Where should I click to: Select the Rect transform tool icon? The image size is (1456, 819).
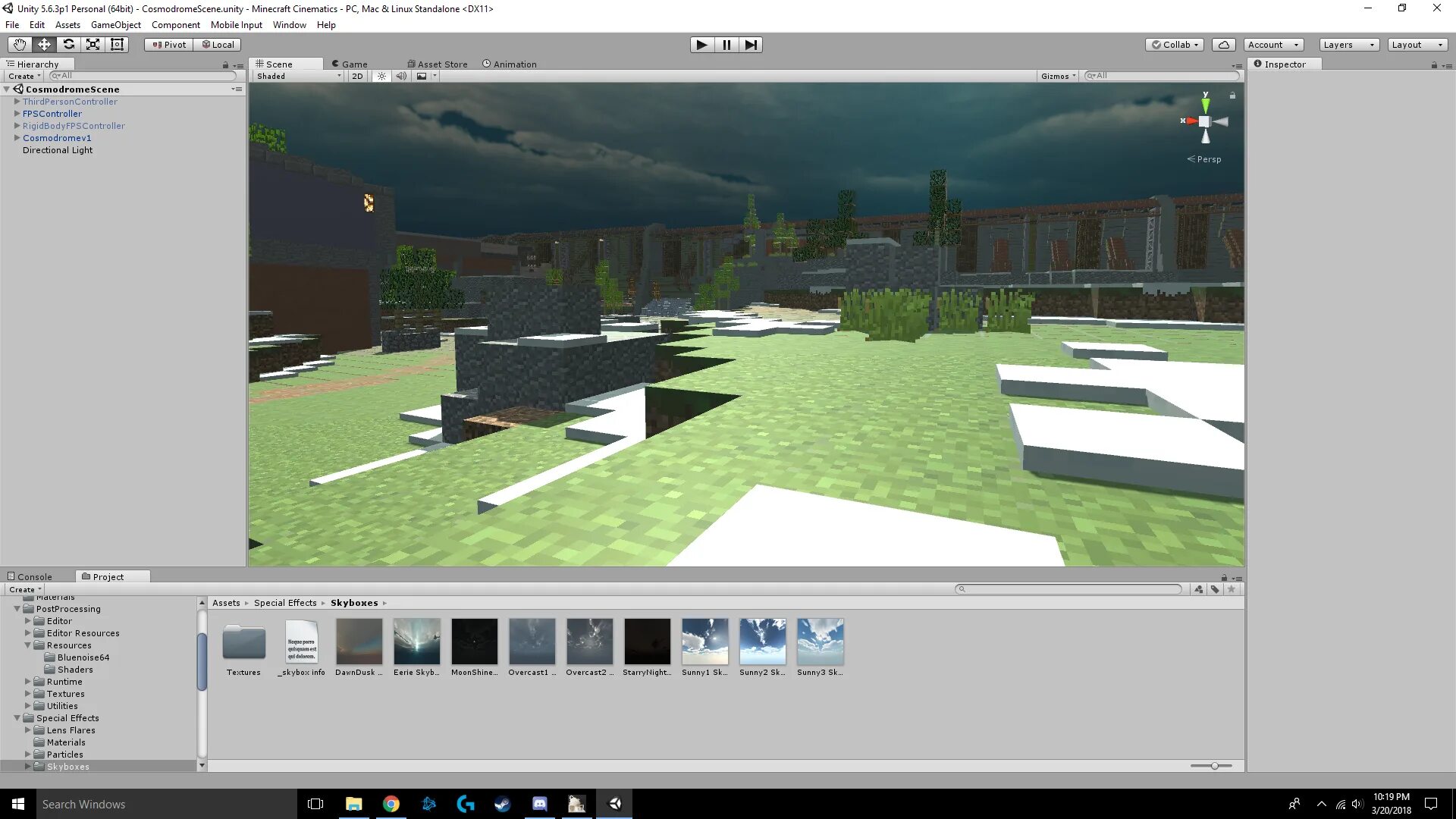click(116, 44)
